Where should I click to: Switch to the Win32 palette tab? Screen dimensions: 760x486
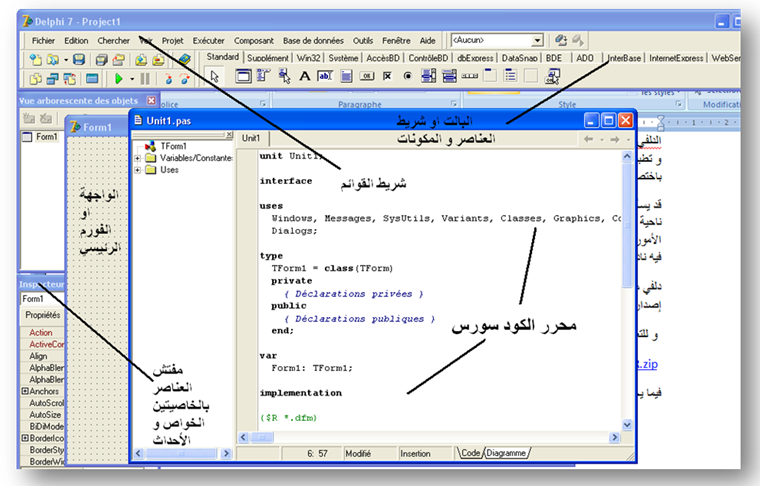(308, 58)
